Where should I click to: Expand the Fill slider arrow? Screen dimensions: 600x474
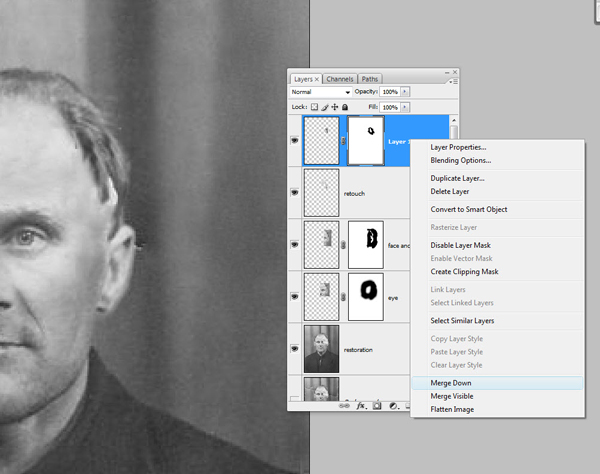pos(406,107)
